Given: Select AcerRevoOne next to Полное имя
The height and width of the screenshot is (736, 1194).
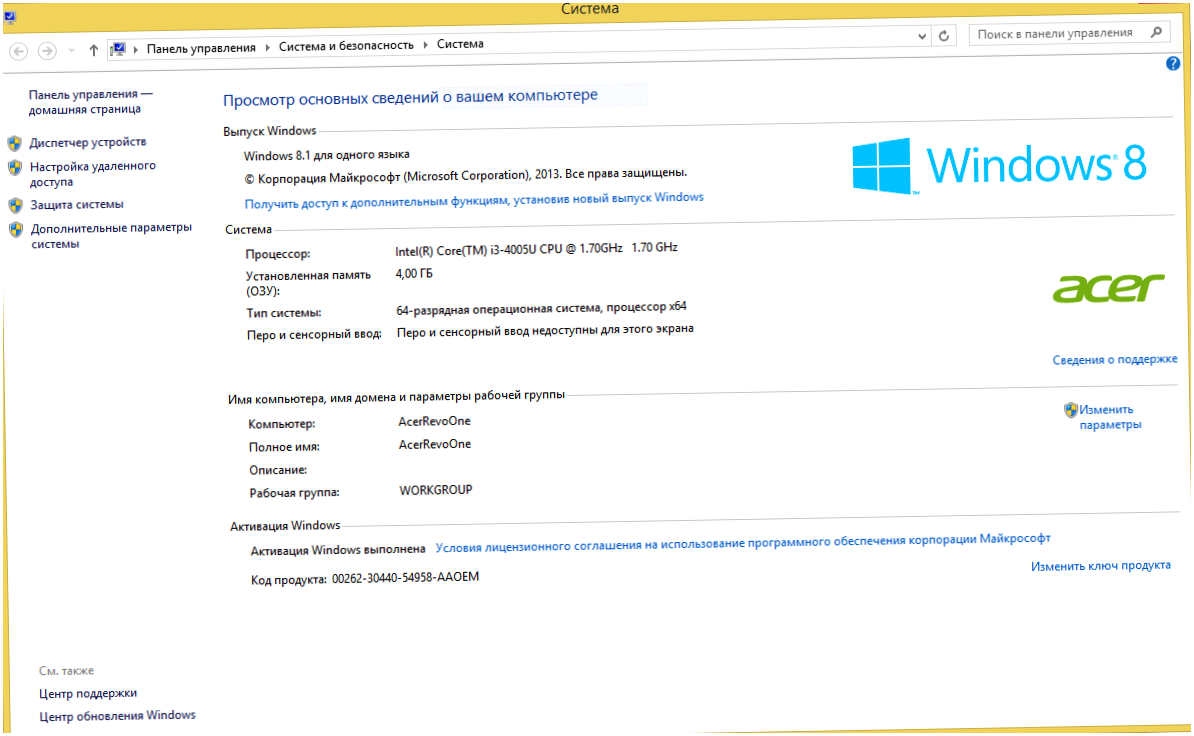Looking at the screenshot, I should coord(435,444).
